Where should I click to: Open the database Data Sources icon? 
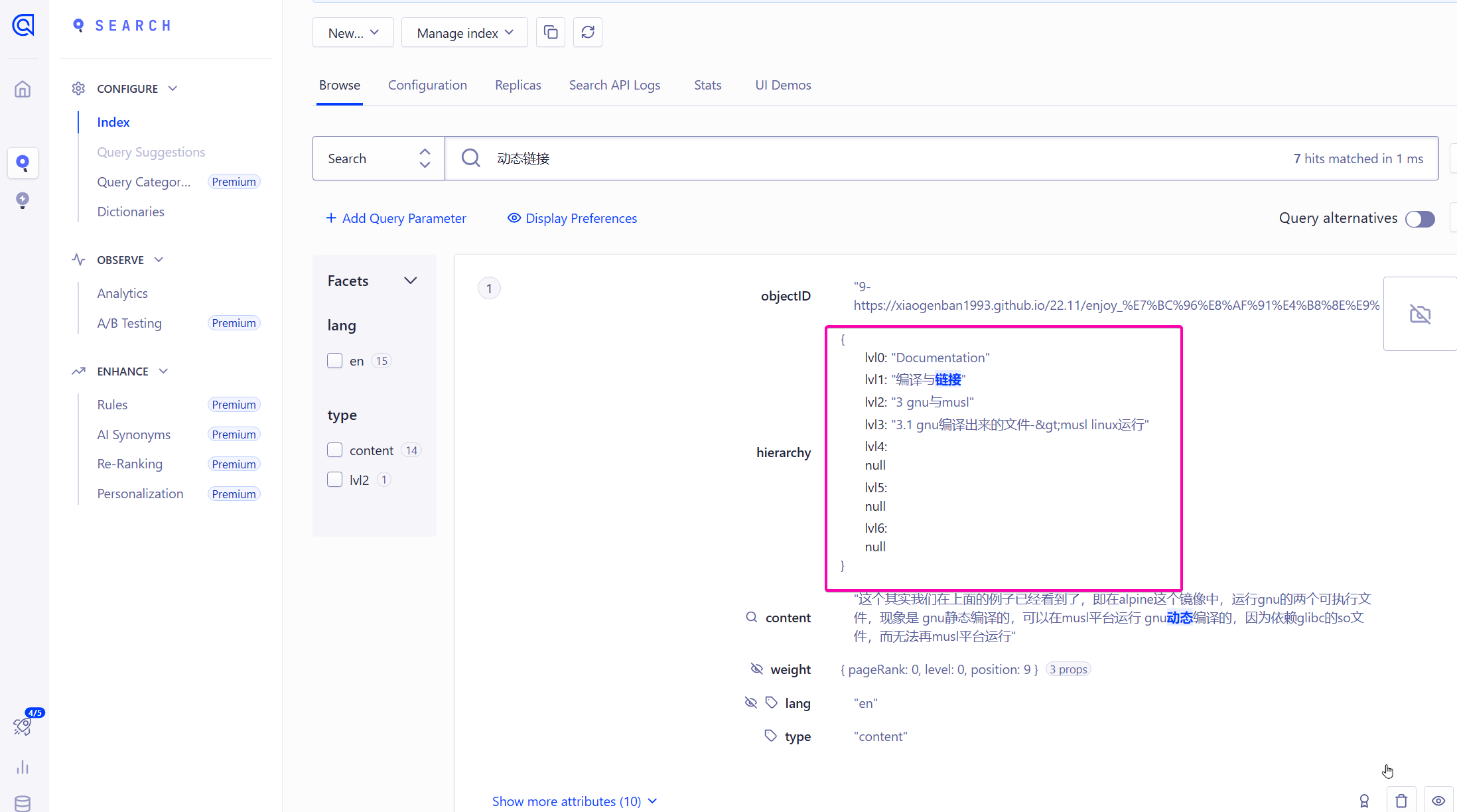tap(23, 803)
